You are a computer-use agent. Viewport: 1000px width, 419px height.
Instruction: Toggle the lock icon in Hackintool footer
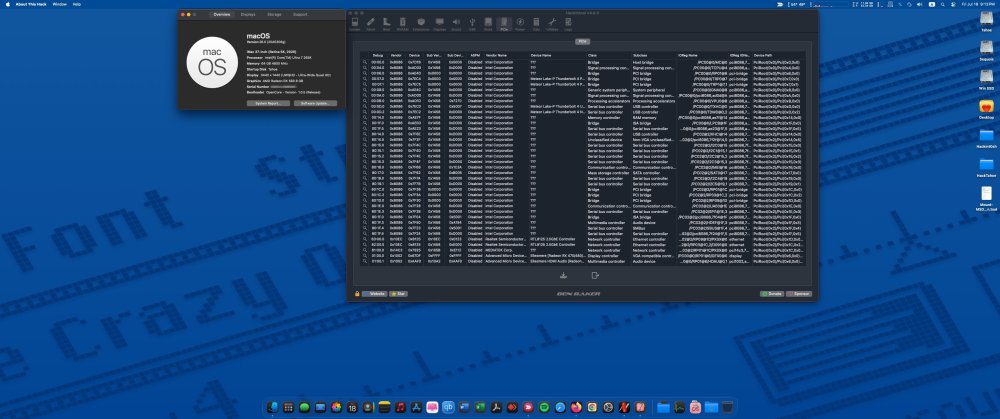point(357,294)
